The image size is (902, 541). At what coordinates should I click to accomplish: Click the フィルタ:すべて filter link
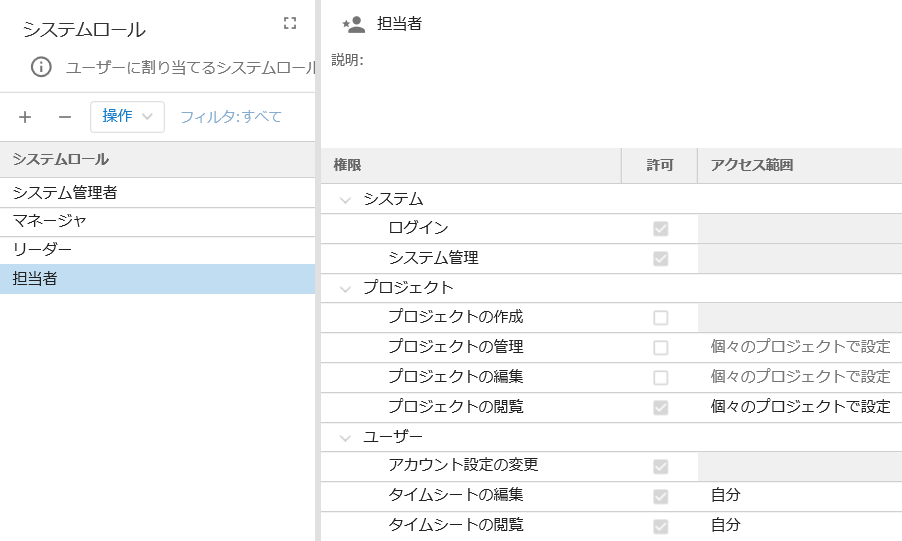point(231,117)
